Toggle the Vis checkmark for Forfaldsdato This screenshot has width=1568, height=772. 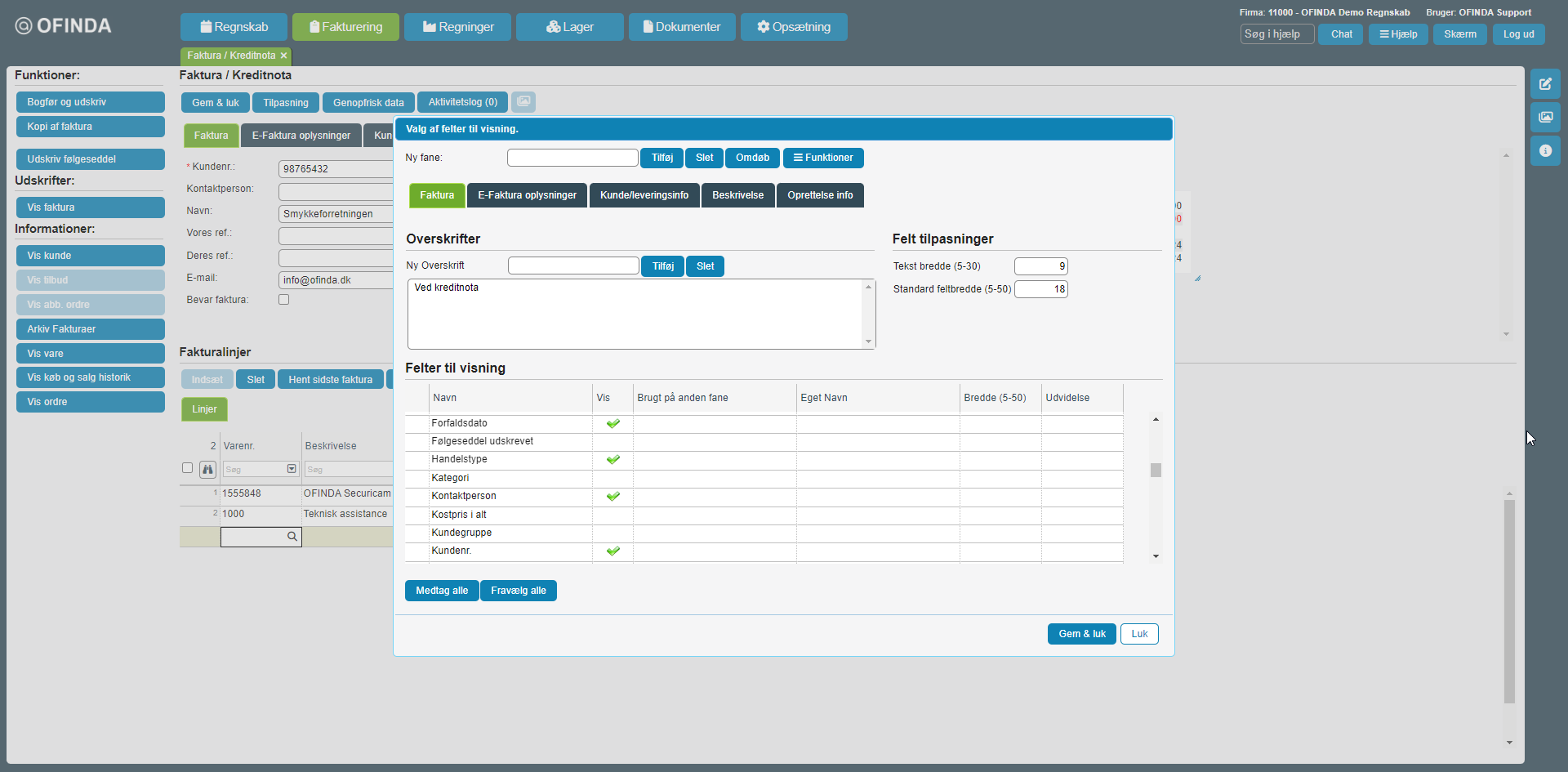pos(612,423)
